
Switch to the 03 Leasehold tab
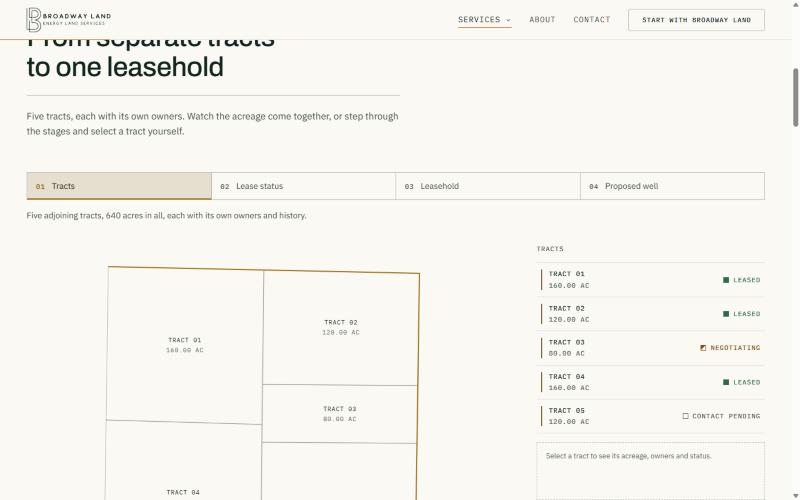488,186
